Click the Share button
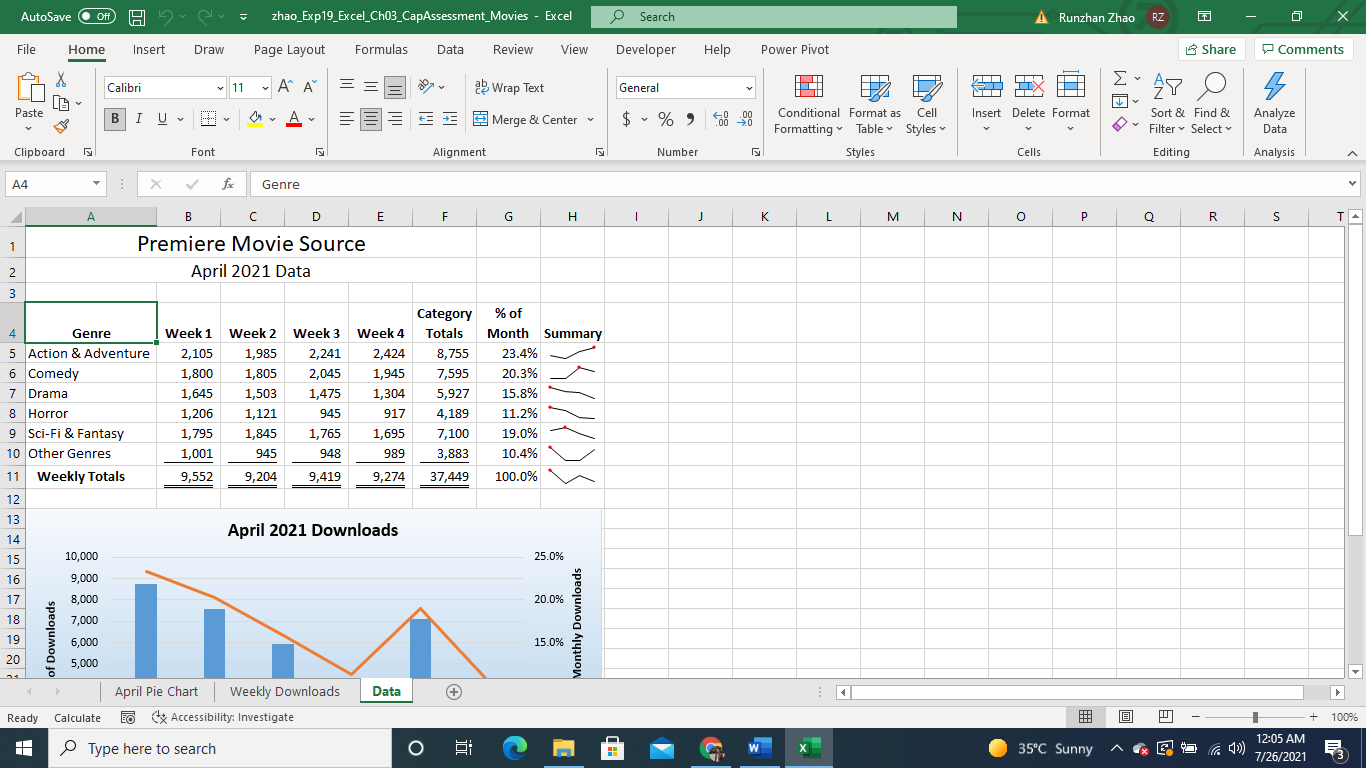This screenshot has height=768, width=1366. (1210, 49)
